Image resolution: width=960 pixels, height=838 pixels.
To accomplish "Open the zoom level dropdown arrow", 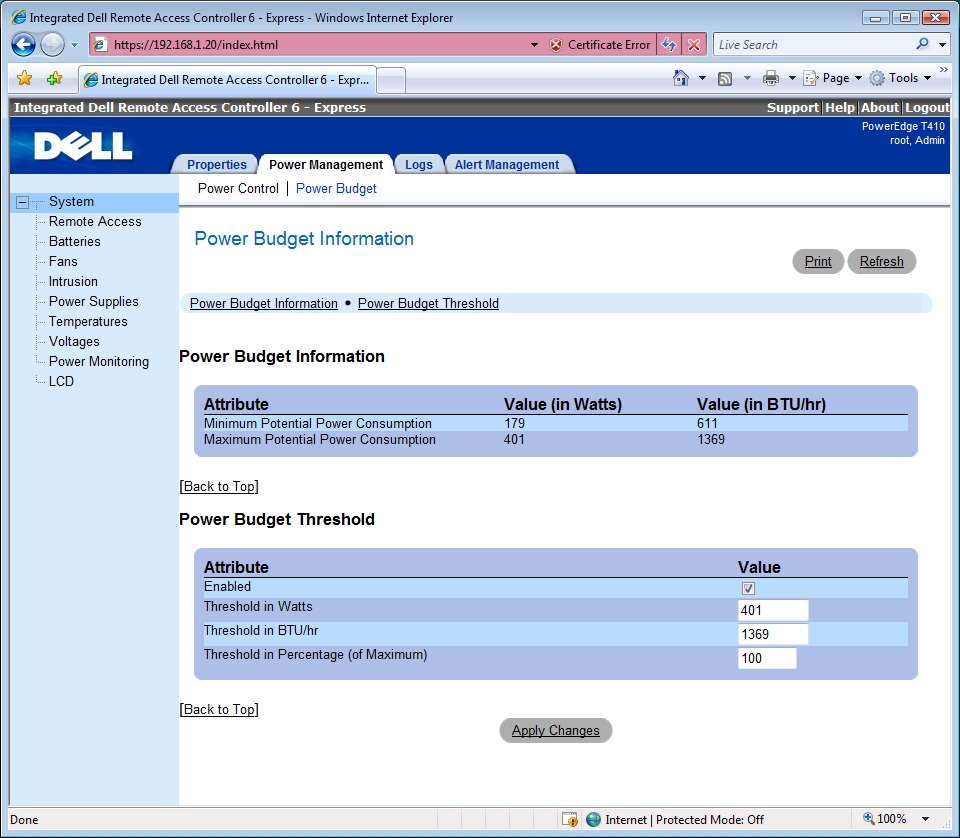I will (x=926, y=819).
